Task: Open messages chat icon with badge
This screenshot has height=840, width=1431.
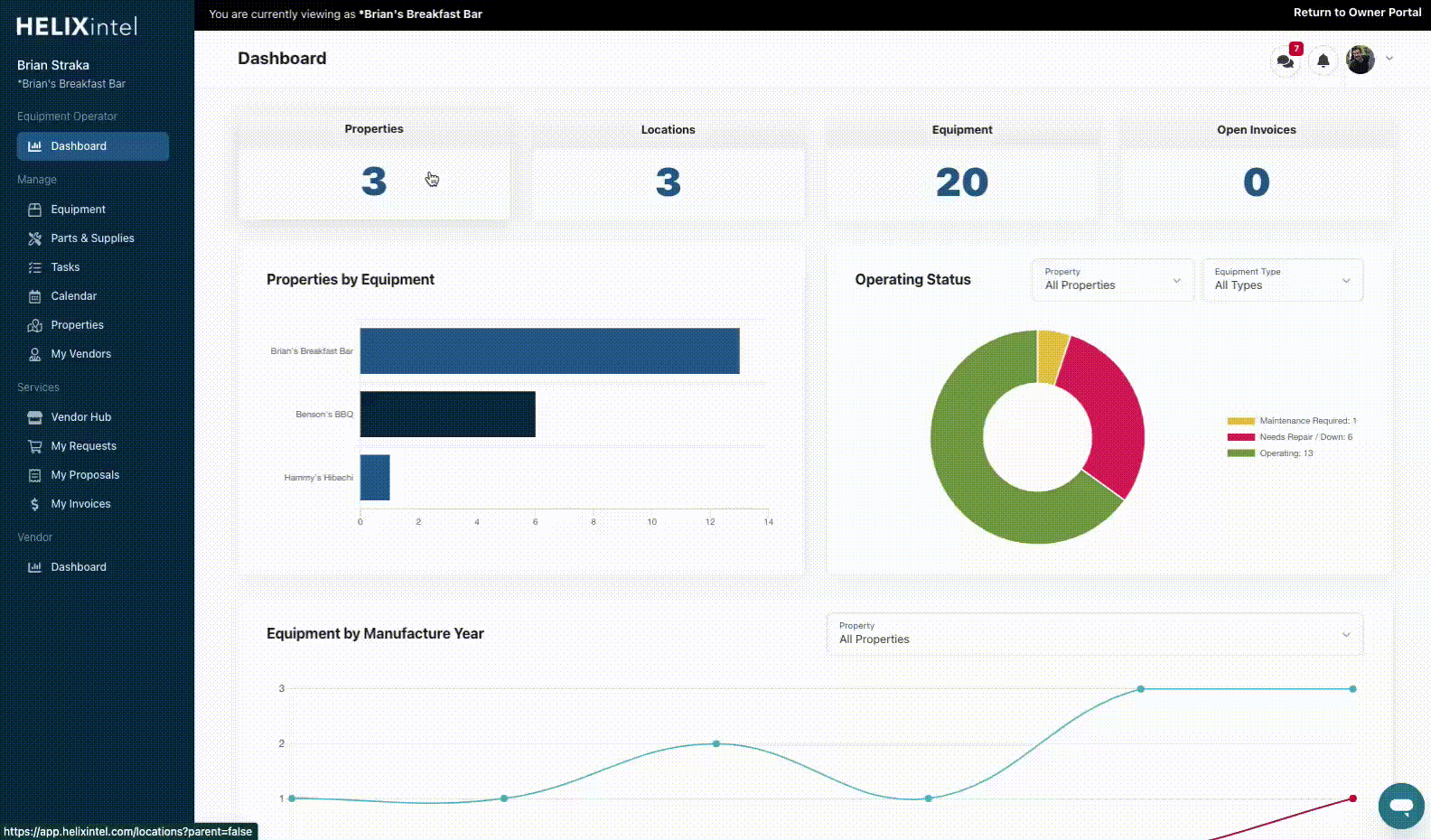Action: pos(1286,61)
